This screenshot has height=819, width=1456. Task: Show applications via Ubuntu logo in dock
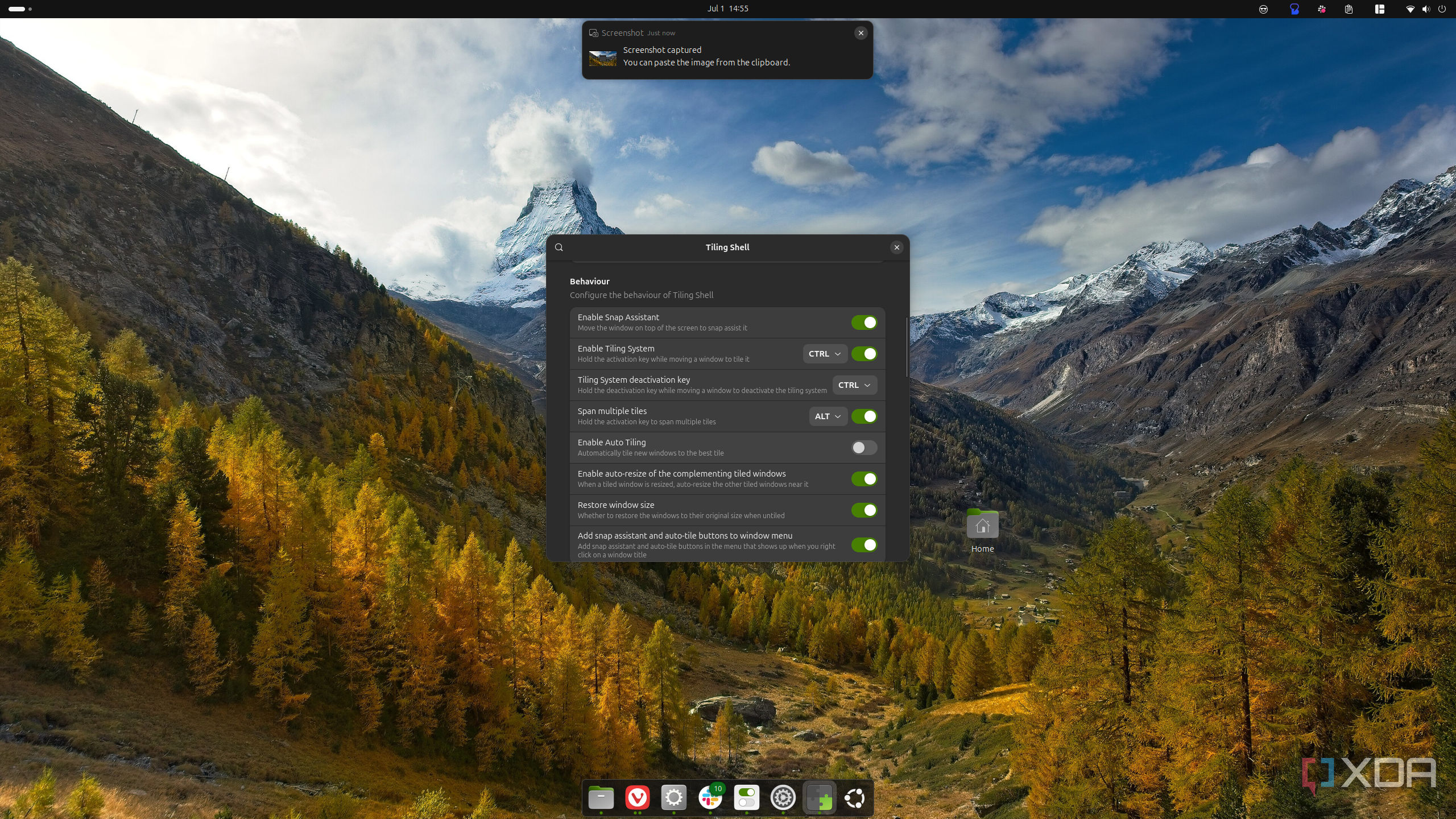(855, 797)
